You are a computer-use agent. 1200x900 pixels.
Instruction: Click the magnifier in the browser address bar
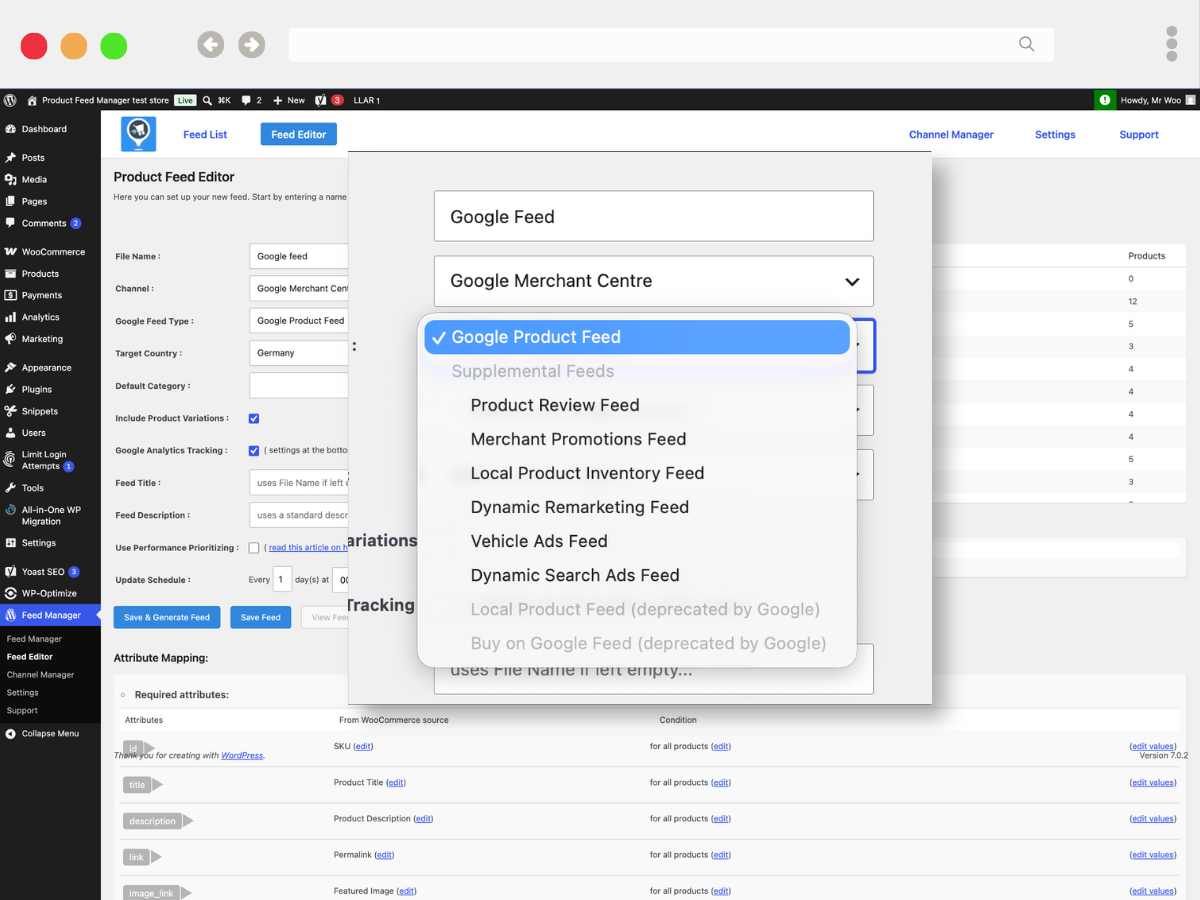pyautogui.click(x=1026, y=43)
